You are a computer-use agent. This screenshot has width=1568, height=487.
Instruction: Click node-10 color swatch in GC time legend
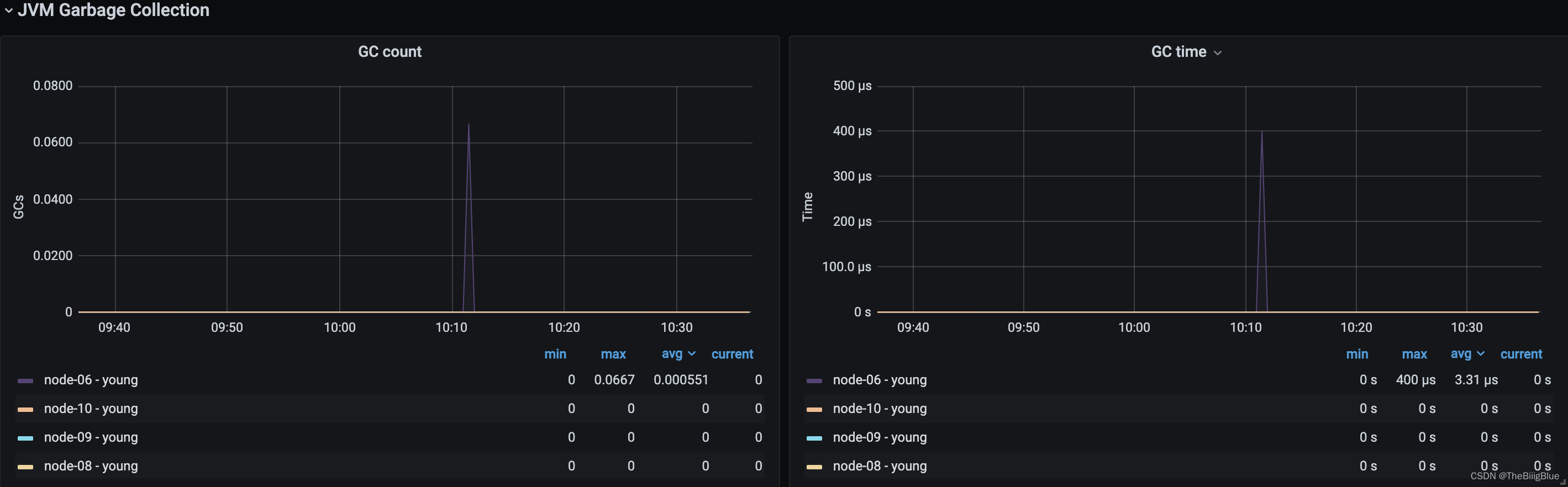[x=814, y=409]
